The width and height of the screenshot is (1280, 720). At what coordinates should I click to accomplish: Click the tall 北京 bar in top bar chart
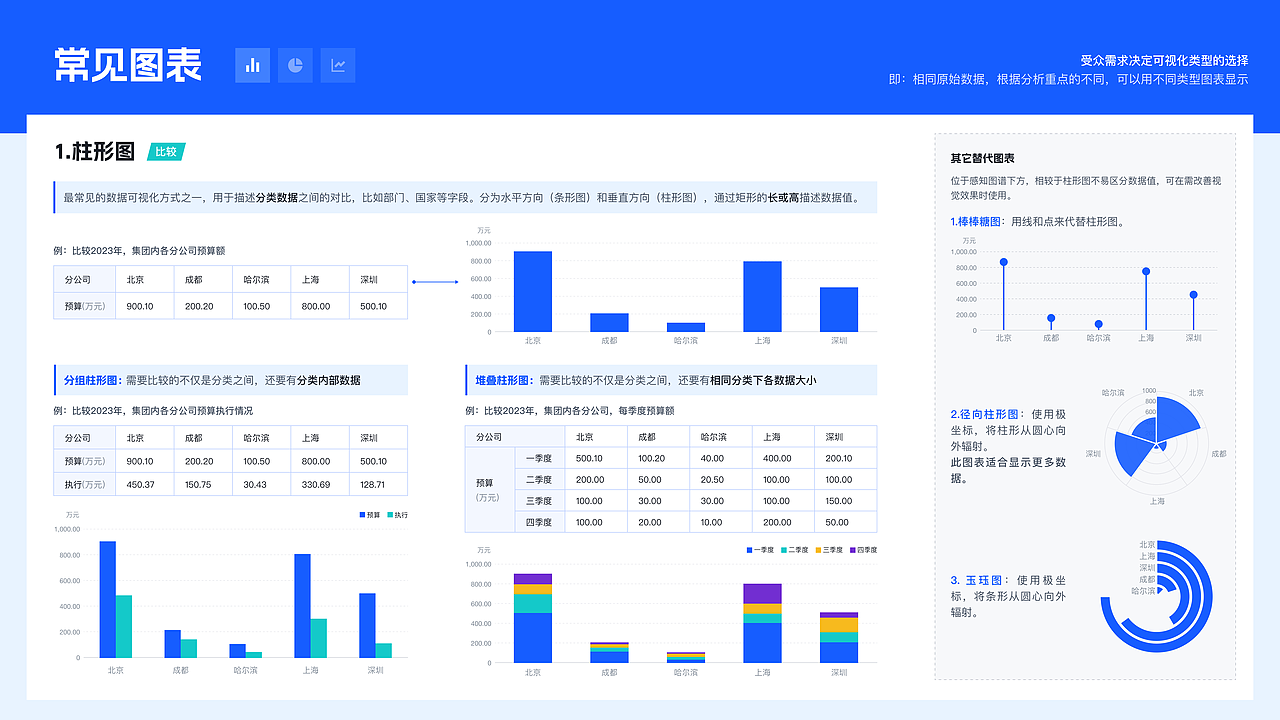tap(533, 291)
